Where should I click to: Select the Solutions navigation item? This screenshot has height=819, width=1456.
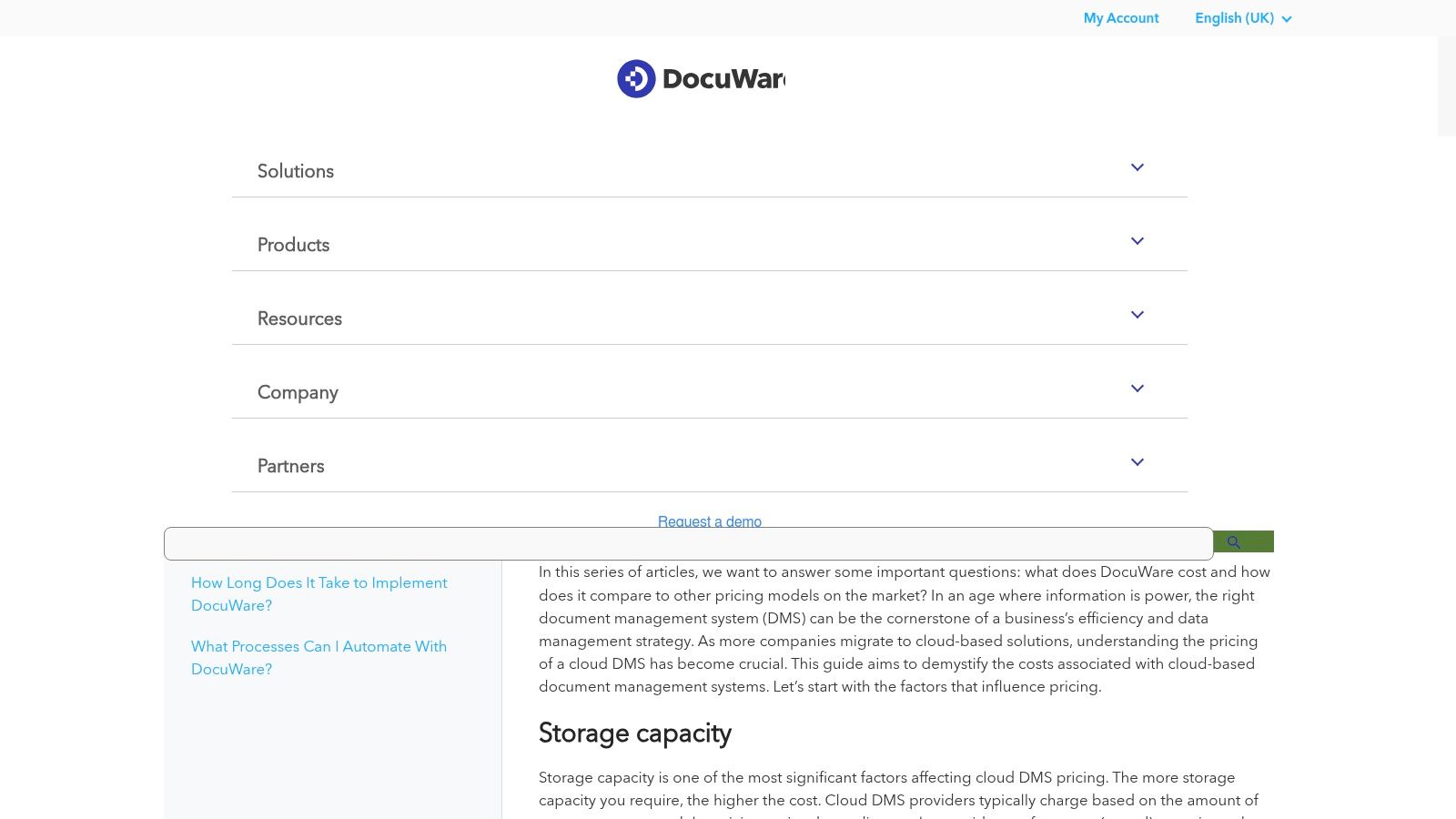pyautogui.click(x=295, y=171)
